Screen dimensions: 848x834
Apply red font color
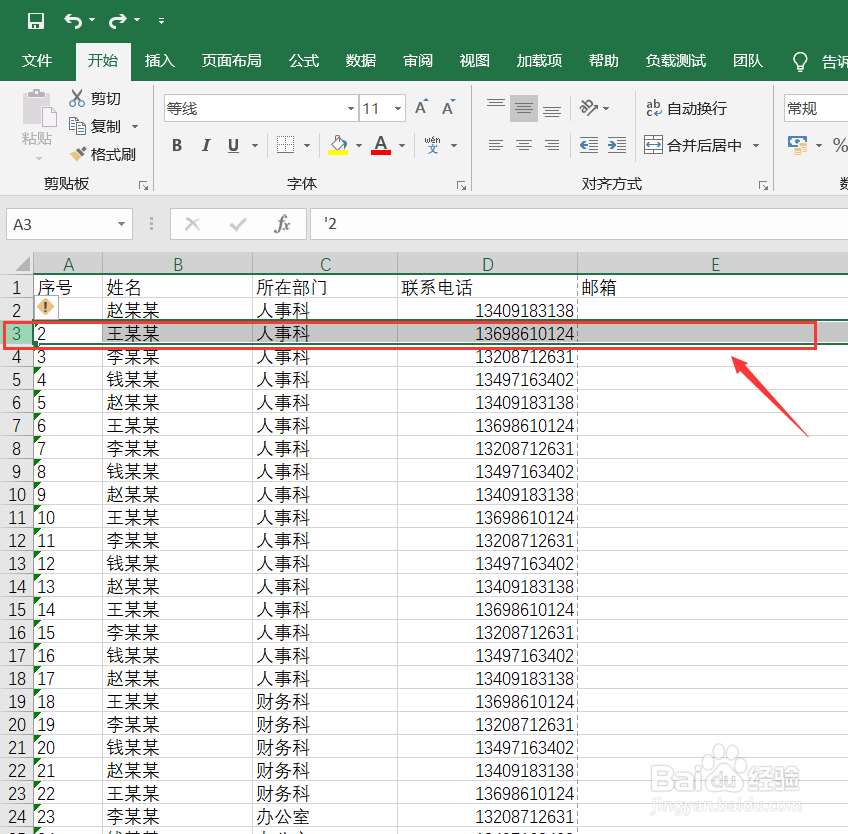381,145
